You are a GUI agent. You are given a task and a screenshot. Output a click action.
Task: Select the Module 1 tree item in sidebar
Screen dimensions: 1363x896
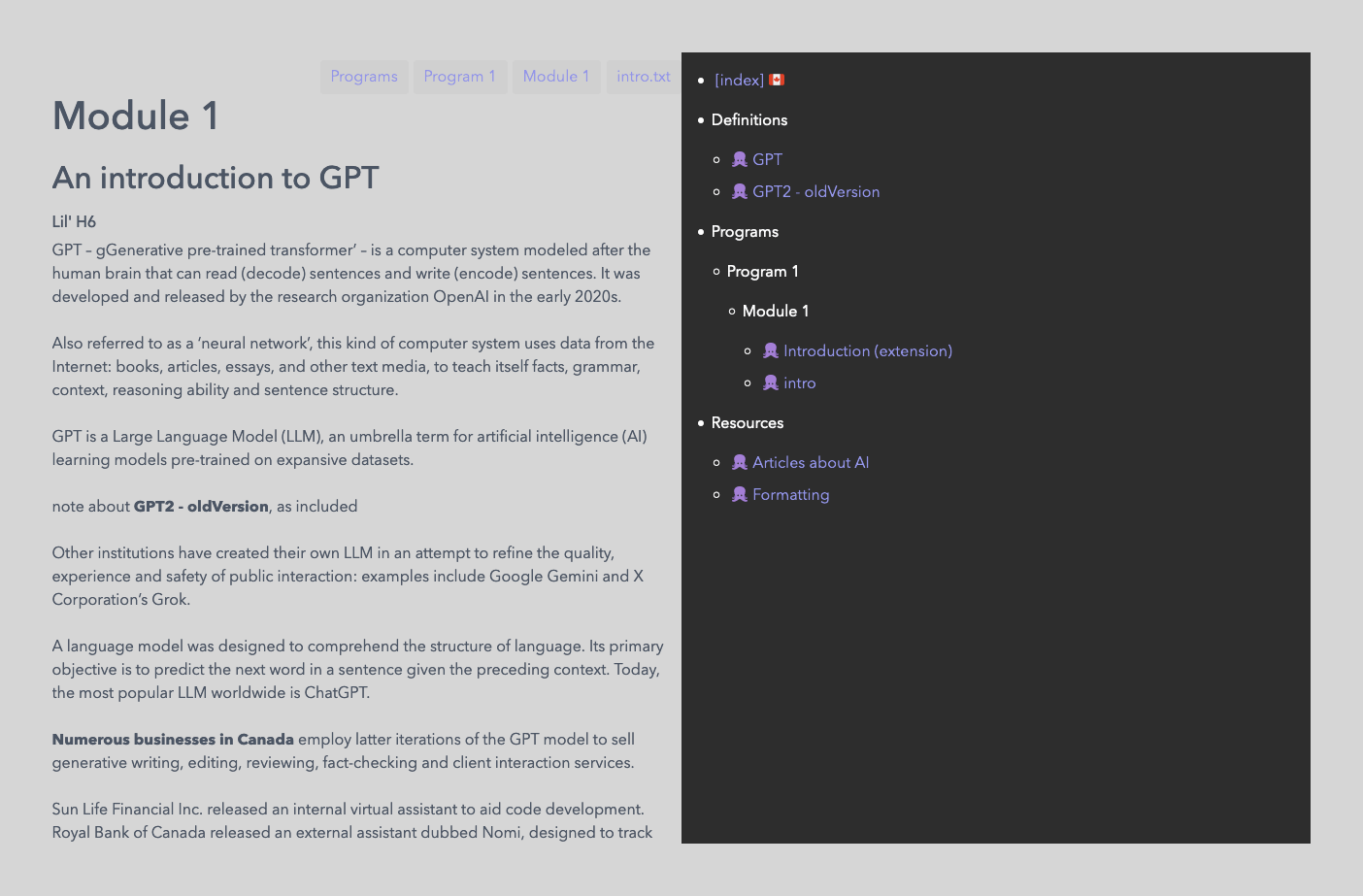pyautogui.click(x=776, y=312)
